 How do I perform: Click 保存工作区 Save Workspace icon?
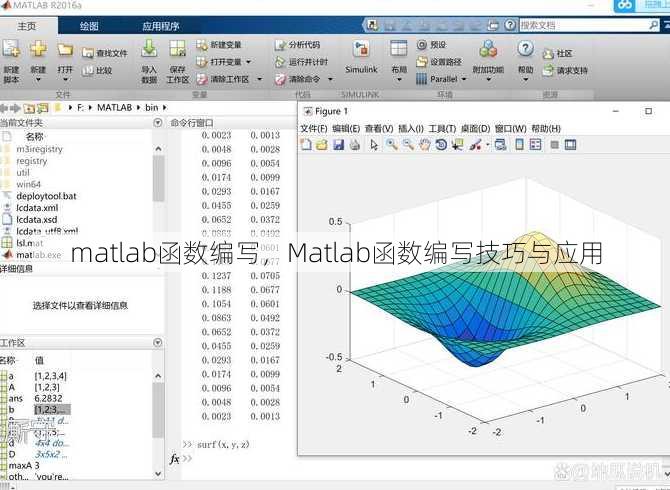[x=177, y=50]
